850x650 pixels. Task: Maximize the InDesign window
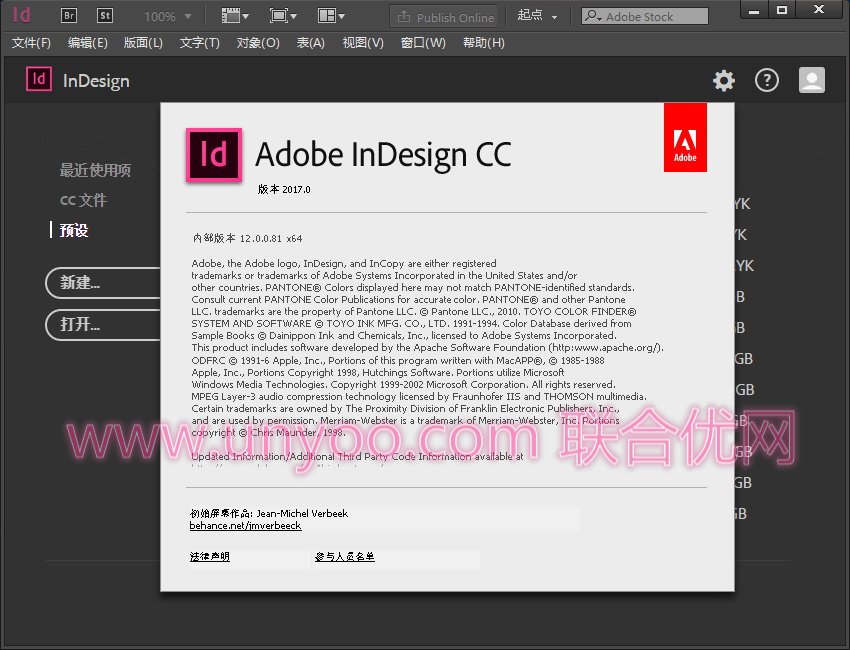click(x=782, y=10)
